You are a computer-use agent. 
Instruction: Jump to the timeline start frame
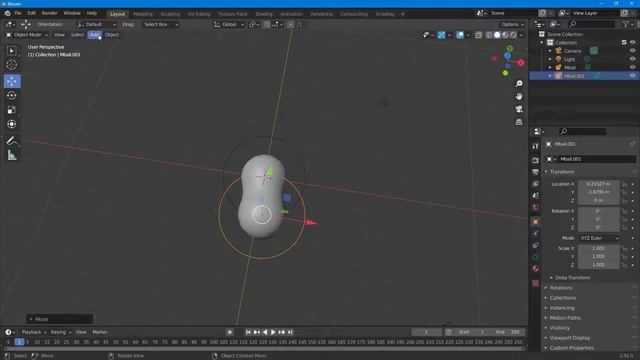[248, 332]
